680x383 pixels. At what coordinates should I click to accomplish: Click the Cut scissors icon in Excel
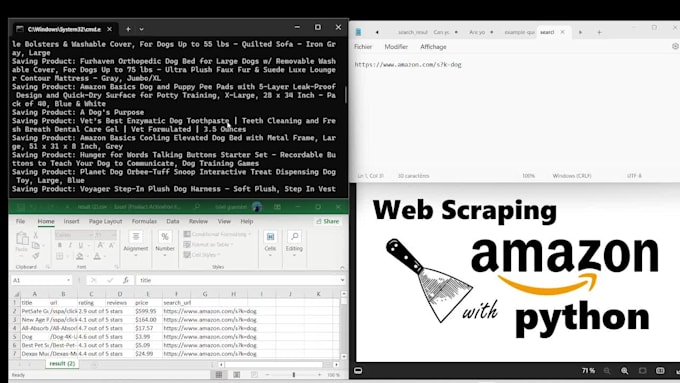click(36, 235)
